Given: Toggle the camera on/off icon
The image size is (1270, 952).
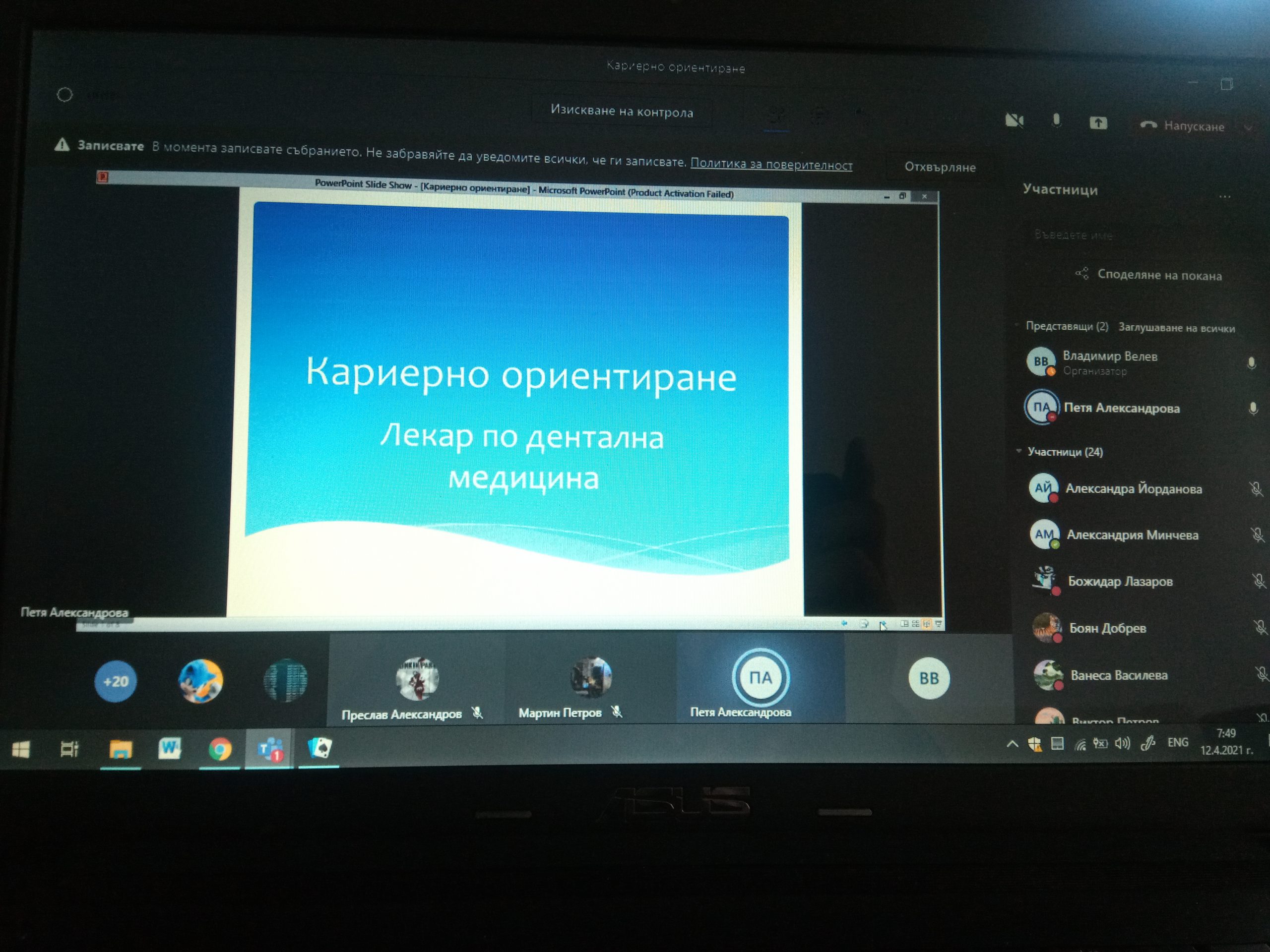Looking at the screenshot, I should [1015, 120].
